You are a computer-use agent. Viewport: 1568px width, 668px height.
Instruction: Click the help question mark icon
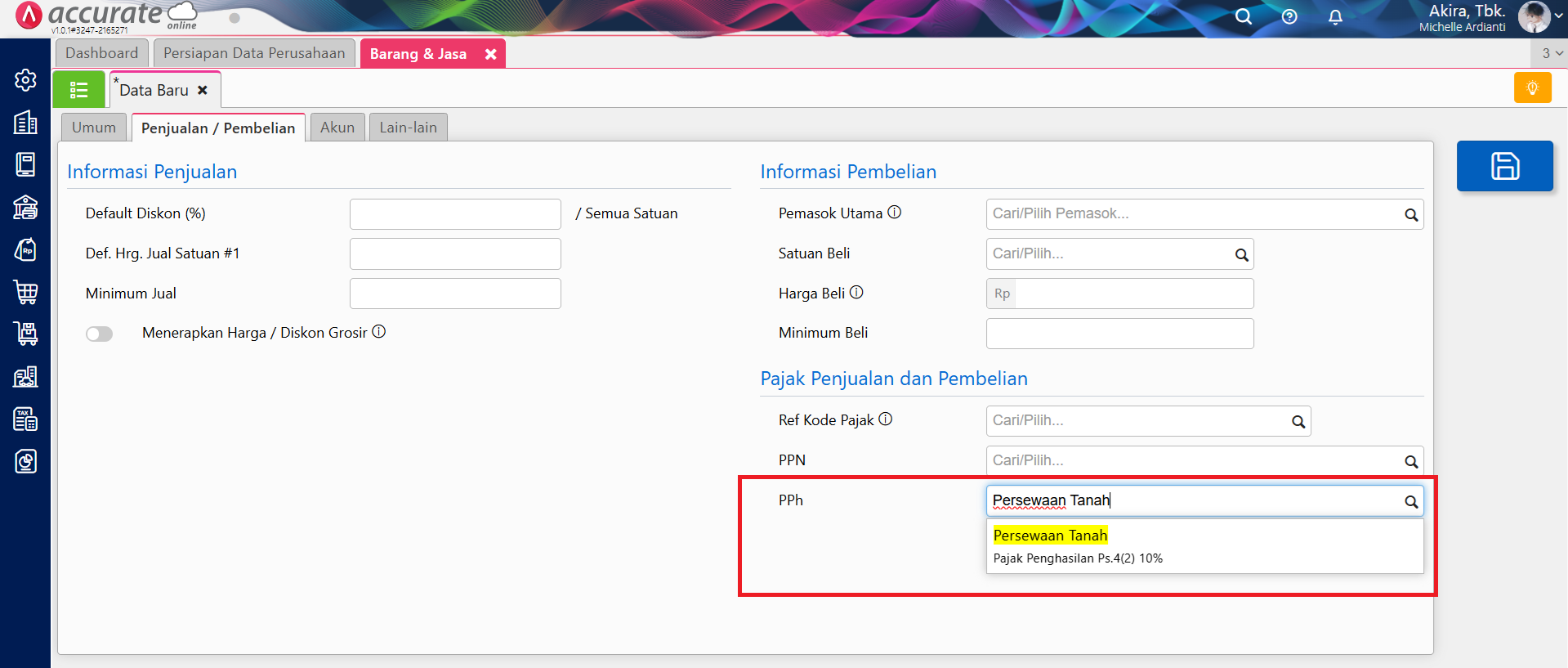pyautogui.click(x=1289, y=17)
